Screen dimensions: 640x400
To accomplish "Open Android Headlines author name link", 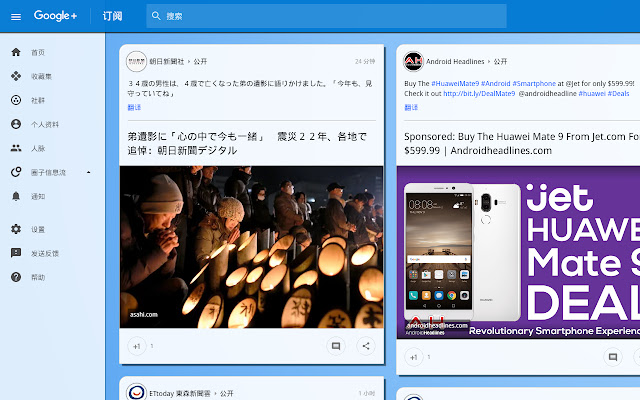I will tap(455, 62).
